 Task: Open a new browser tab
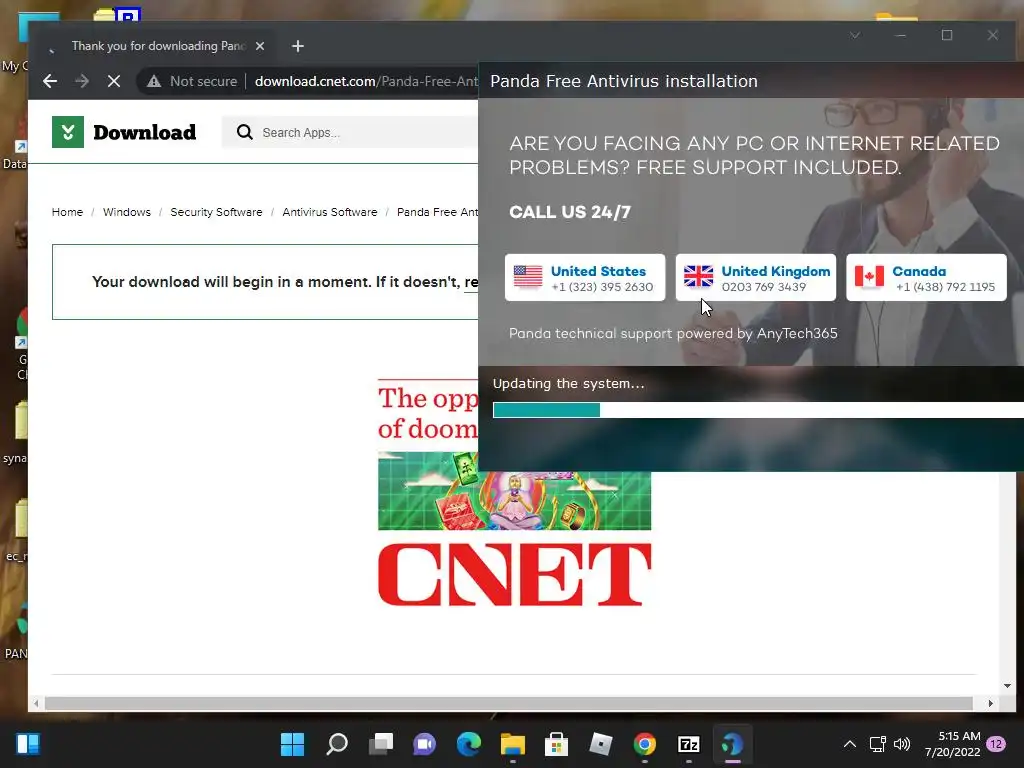298,46
